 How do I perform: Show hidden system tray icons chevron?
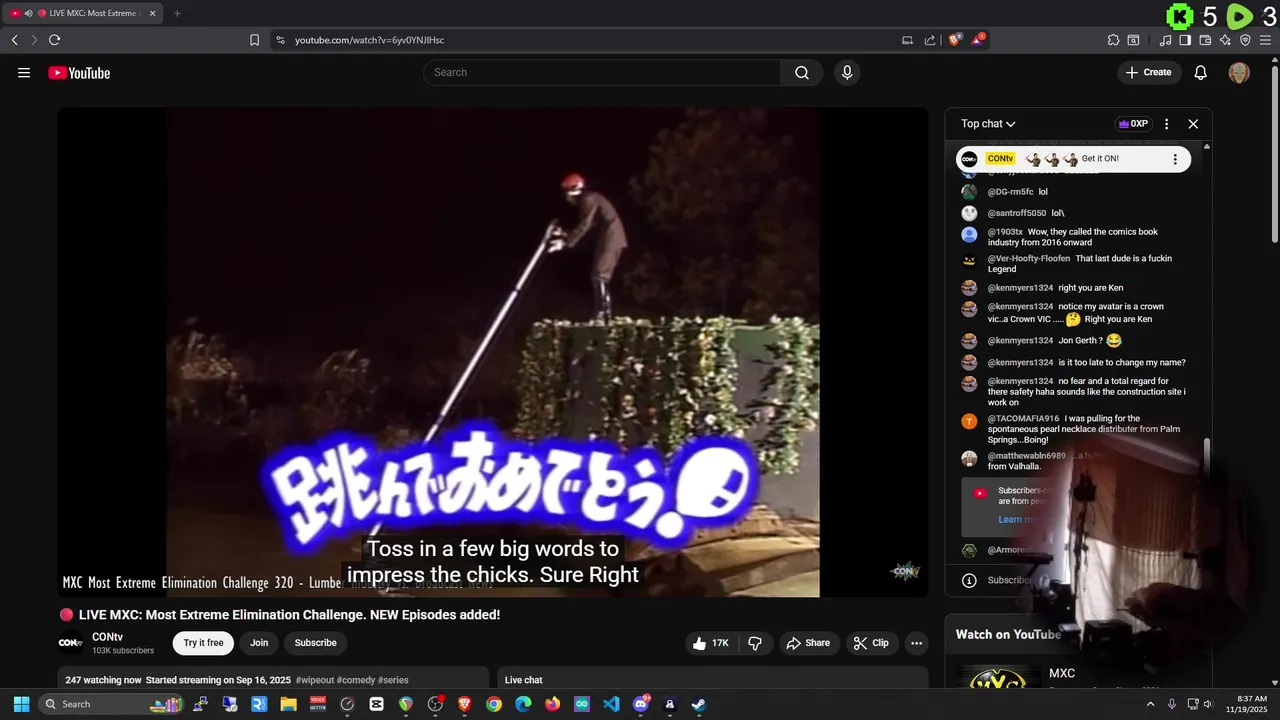point(1150,704)
